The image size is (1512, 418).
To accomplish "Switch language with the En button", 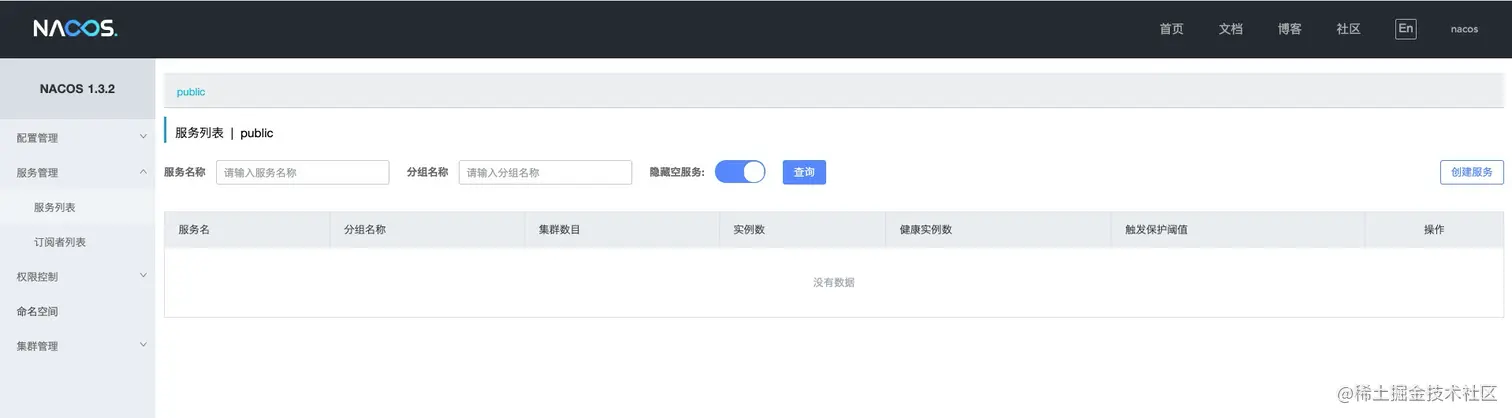I will 1406,29.
